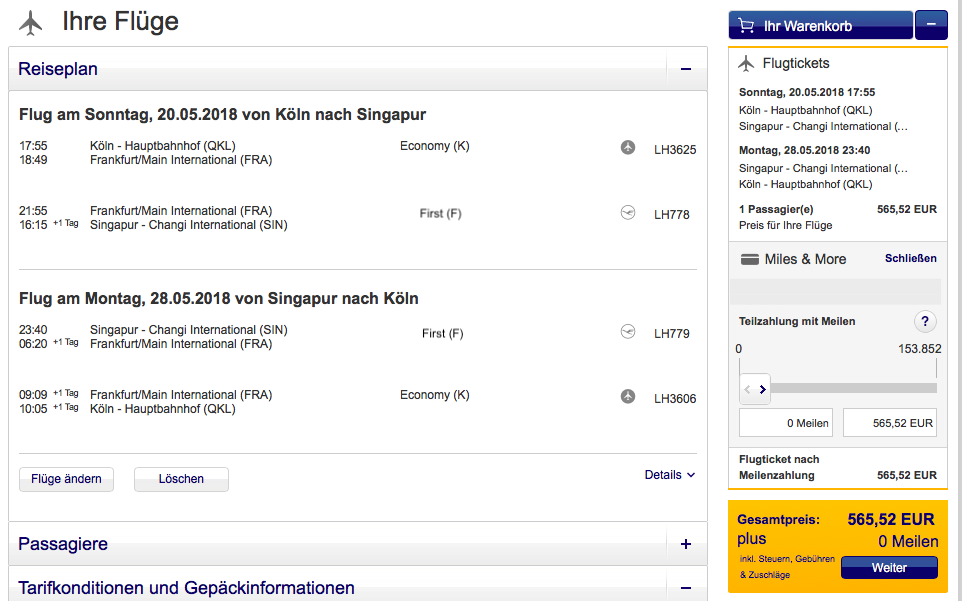Click the shopping cart icon in Ihr Warenkorb
The image size is (962, 601).
pyautogui.click(x=744, y=26)
